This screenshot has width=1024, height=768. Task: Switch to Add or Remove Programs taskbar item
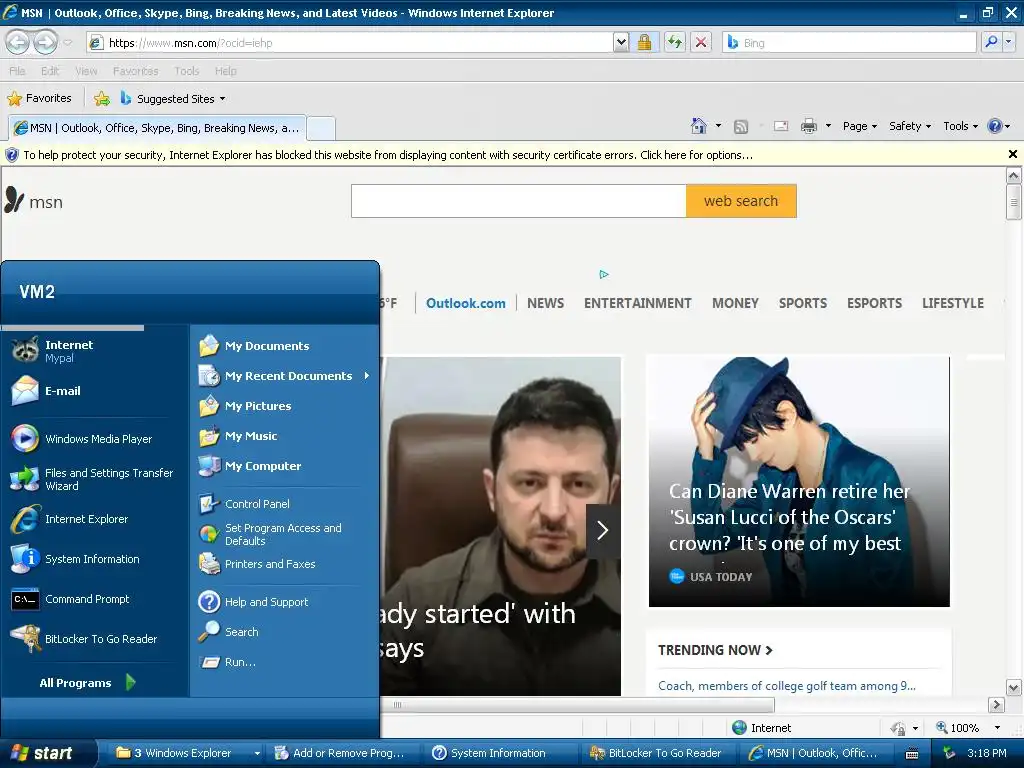pos(340,753)
